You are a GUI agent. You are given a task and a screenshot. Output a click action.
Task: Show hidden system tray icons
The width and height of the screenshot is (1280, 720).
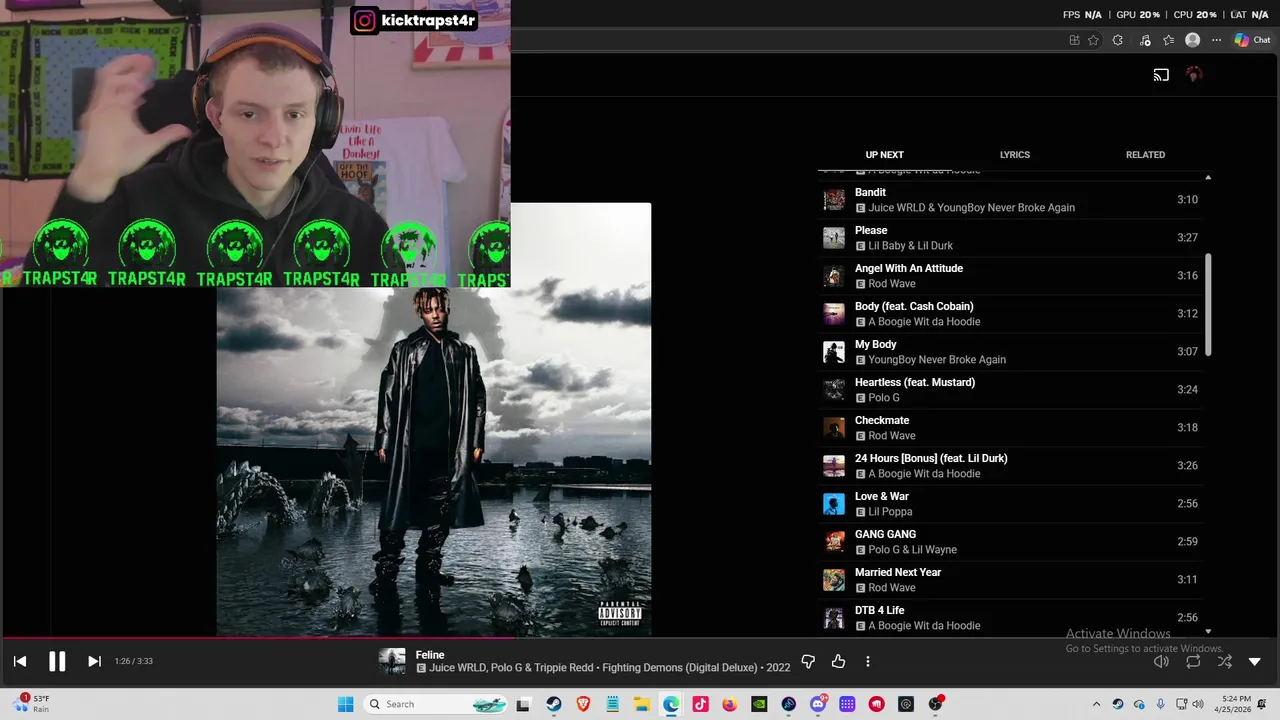pos(1096,704)
